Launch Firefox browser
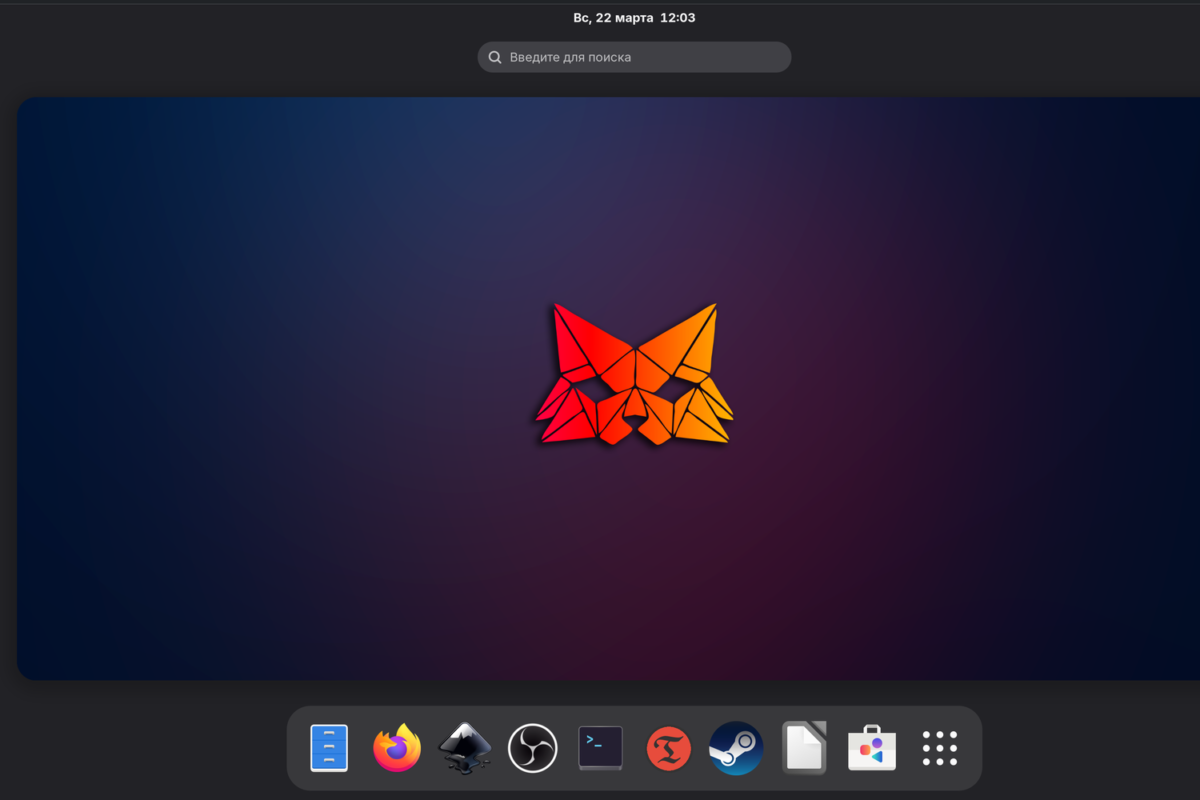This screenshot has width=1200, height=800. [x=397, y=747]
